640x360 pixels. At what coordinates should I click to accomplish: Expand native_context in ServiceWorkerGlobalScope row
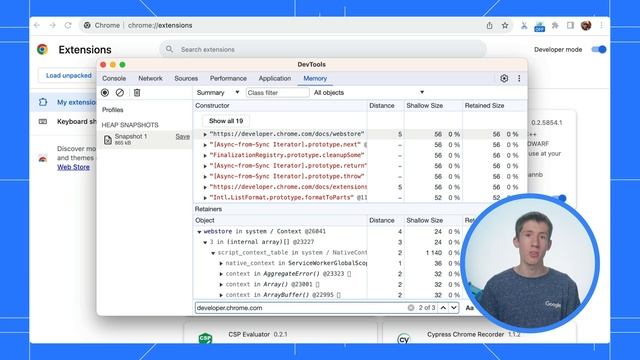coord(221,264)
